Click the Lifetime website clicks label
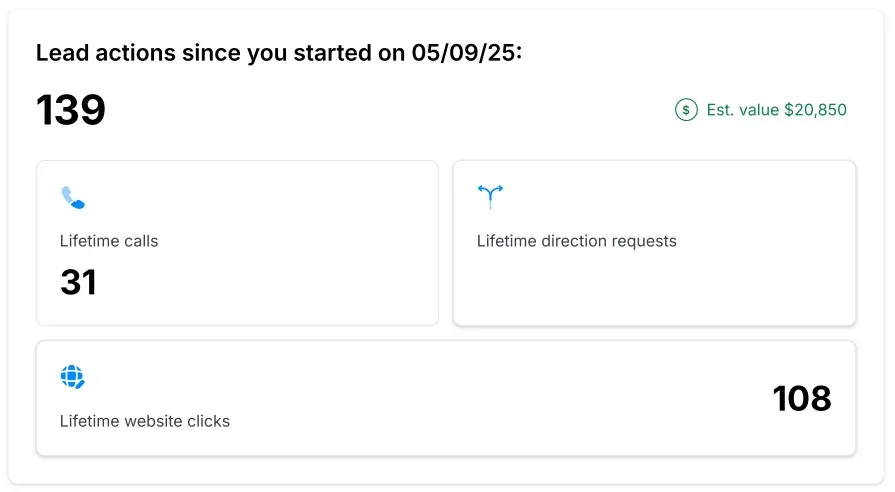Viewport: 895px width, 492px height. [145, 421]
